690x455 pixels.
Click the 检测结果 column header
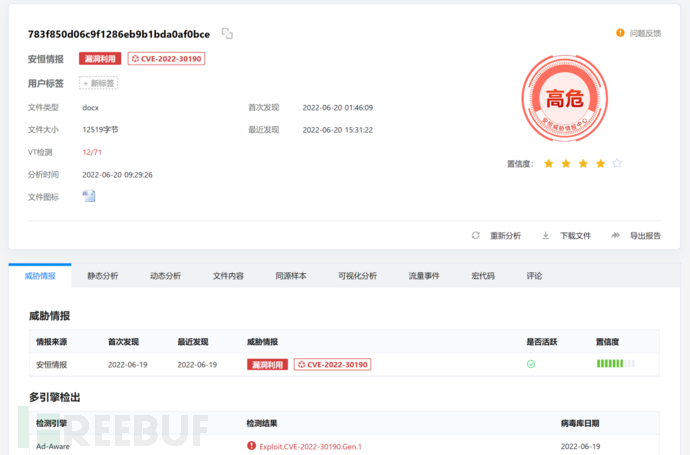[x=262, y=423]
